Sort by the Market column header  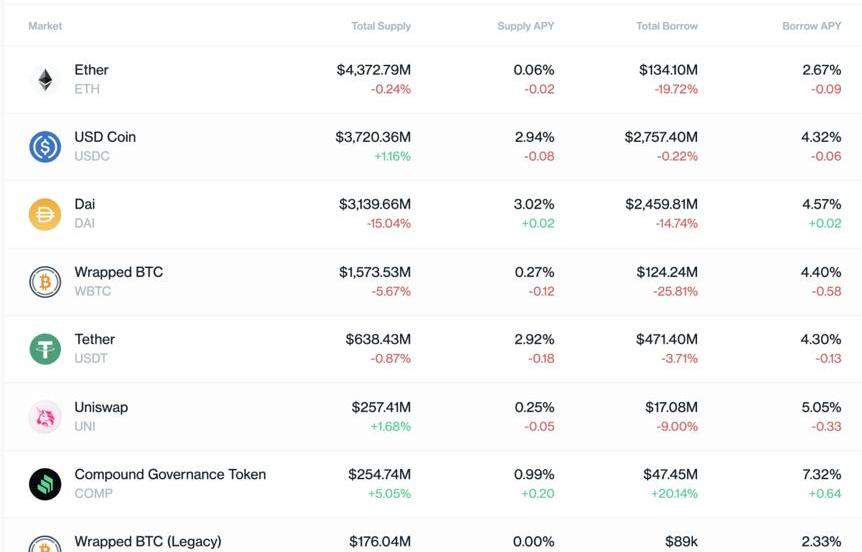coord(45,26)
